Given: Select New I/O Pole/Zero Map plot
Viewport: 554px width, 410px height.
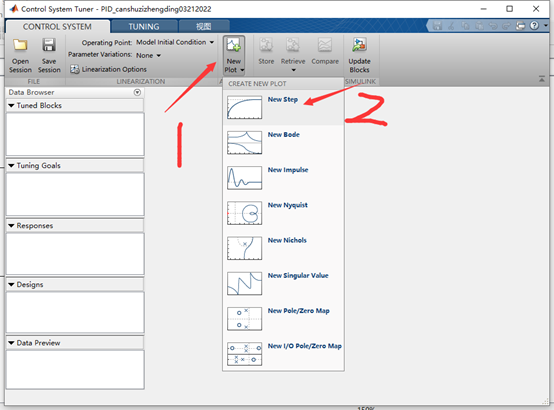Looking at the screenshot, I should click(283, 354).
